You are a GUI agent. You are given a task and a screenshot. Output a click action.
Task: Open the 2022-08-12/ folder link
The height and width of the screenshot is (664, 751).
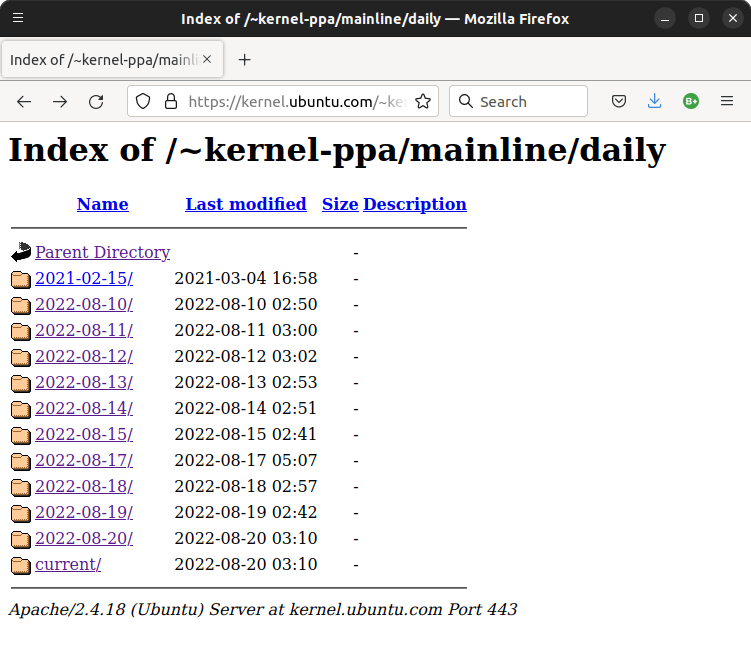click(x=84, y=356)
